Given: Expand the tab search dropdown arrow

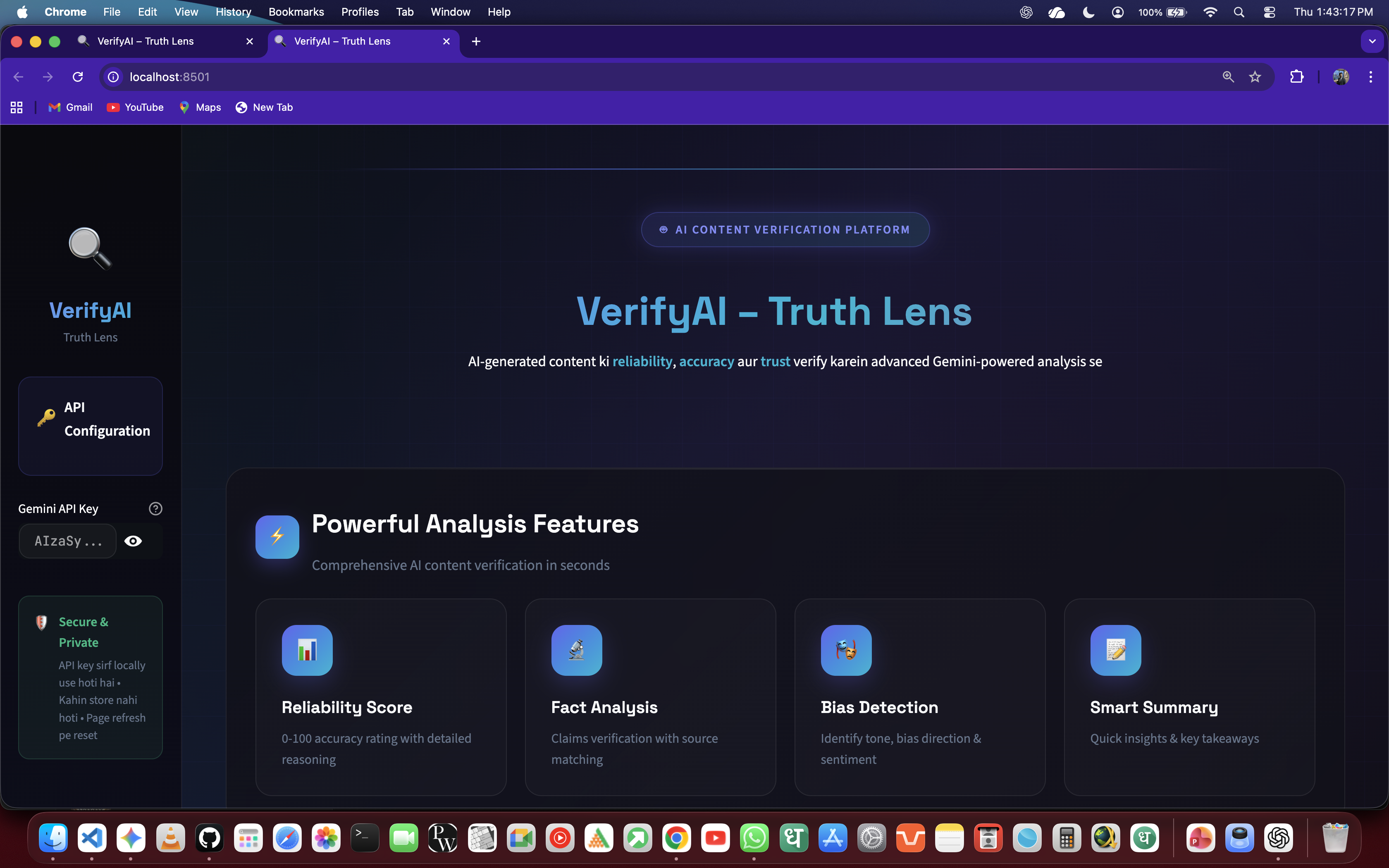Looking at the screenshot, I should coord(1372,41).
